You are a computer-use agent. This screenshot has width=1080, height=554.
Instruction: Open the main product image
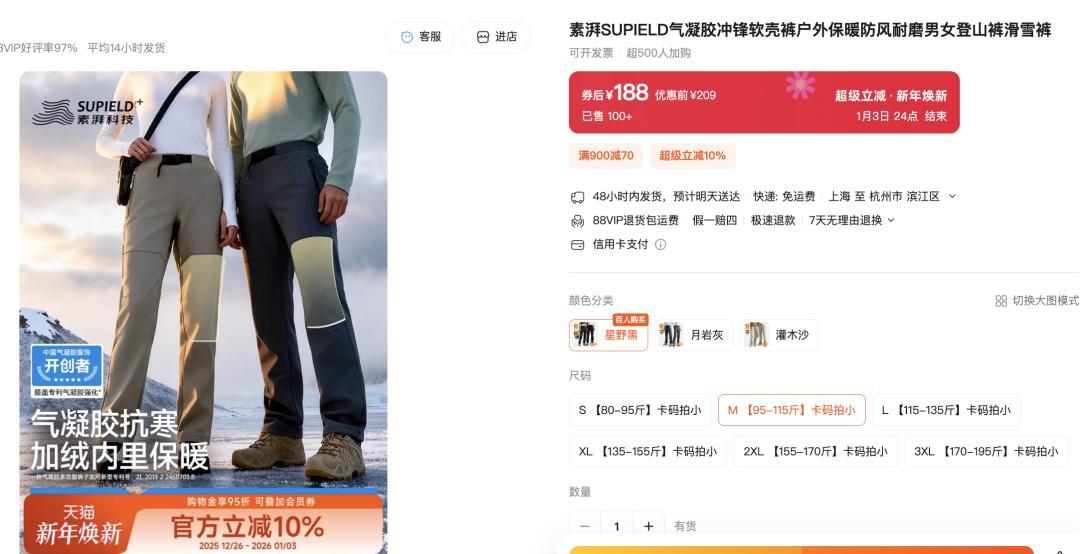(203, 312)
